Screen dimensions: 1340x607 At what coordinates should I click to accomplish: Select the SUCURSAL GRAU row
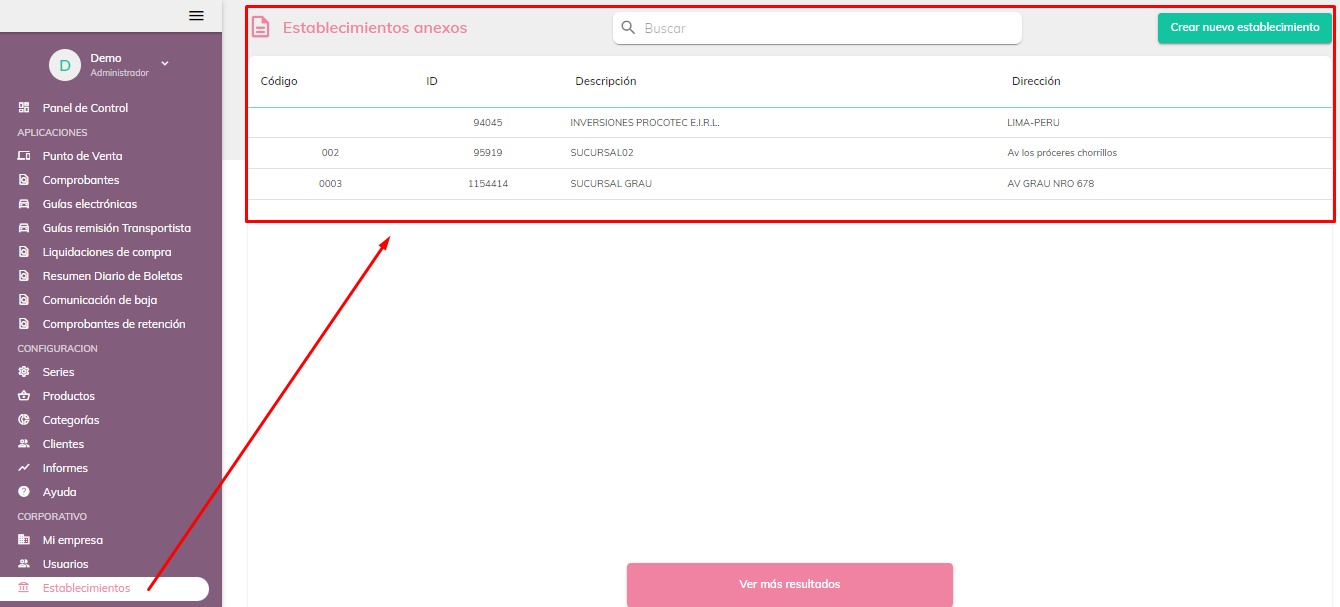click(x=612, y=184)
